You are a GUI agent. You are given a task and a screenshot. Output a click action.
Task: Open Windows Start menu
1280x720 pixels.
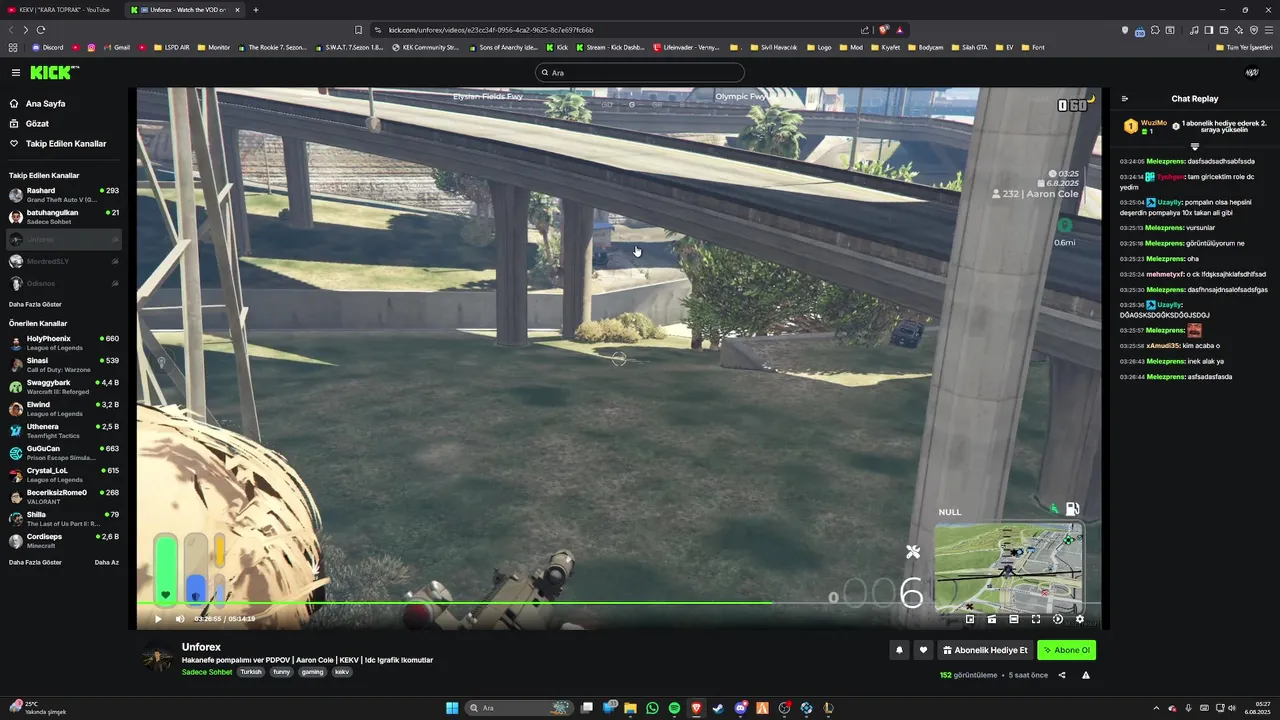(x=452, y=708)
